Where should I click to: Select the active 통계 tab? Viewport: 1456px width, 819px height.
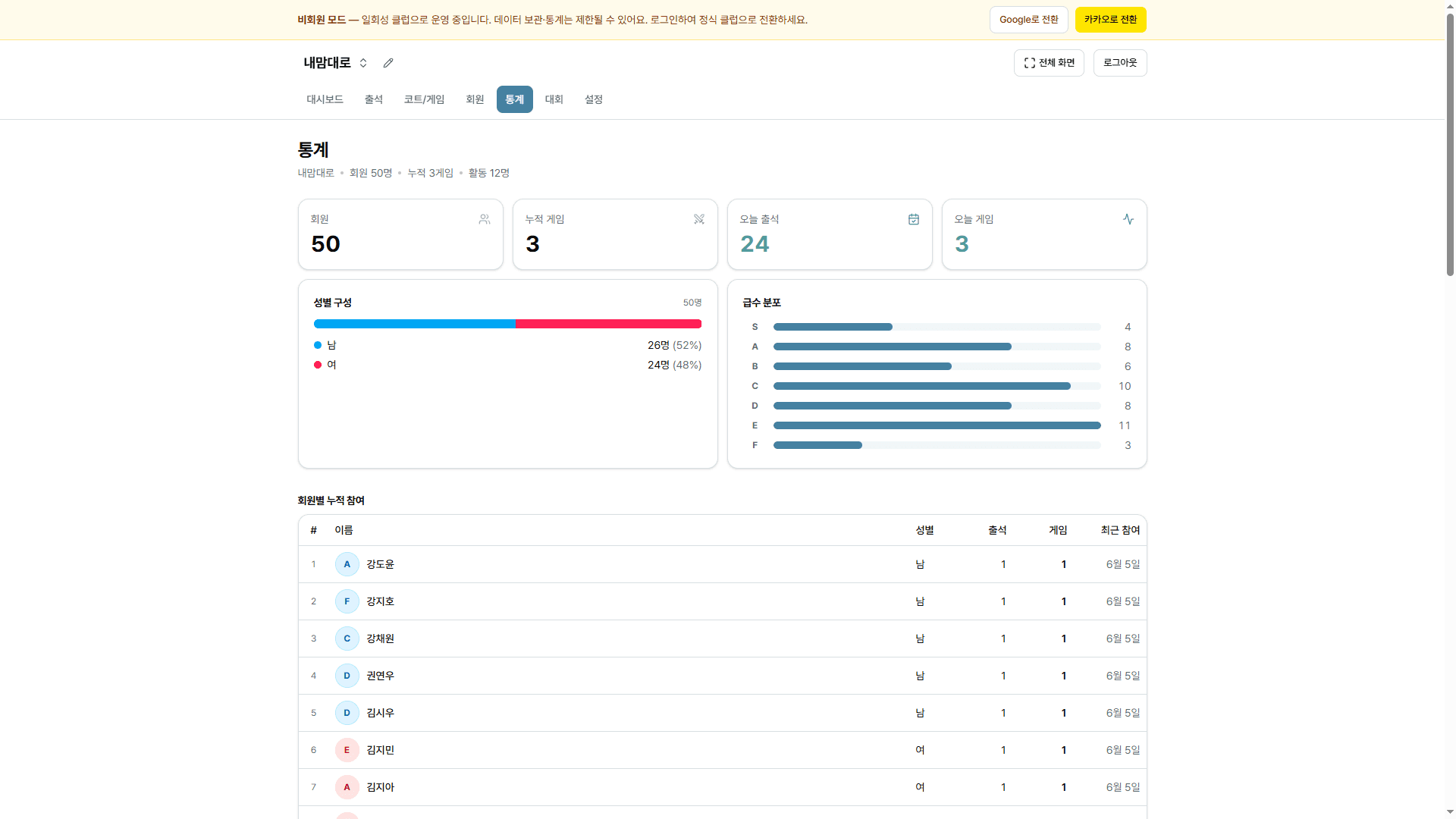pyautogui.click(x=515, y=99)
